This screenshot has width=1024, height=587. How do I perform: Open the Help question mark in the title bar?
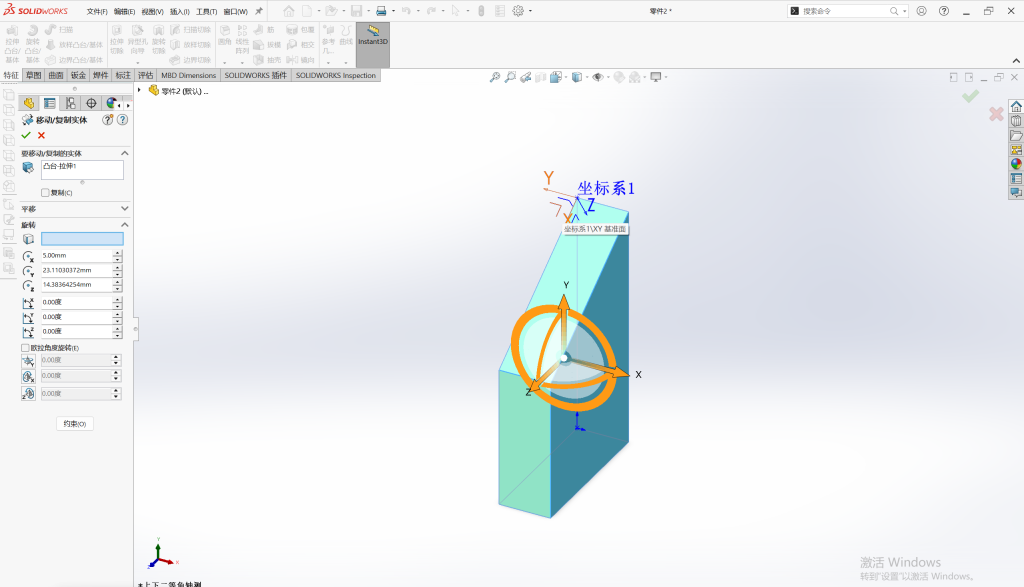point(944,11)
